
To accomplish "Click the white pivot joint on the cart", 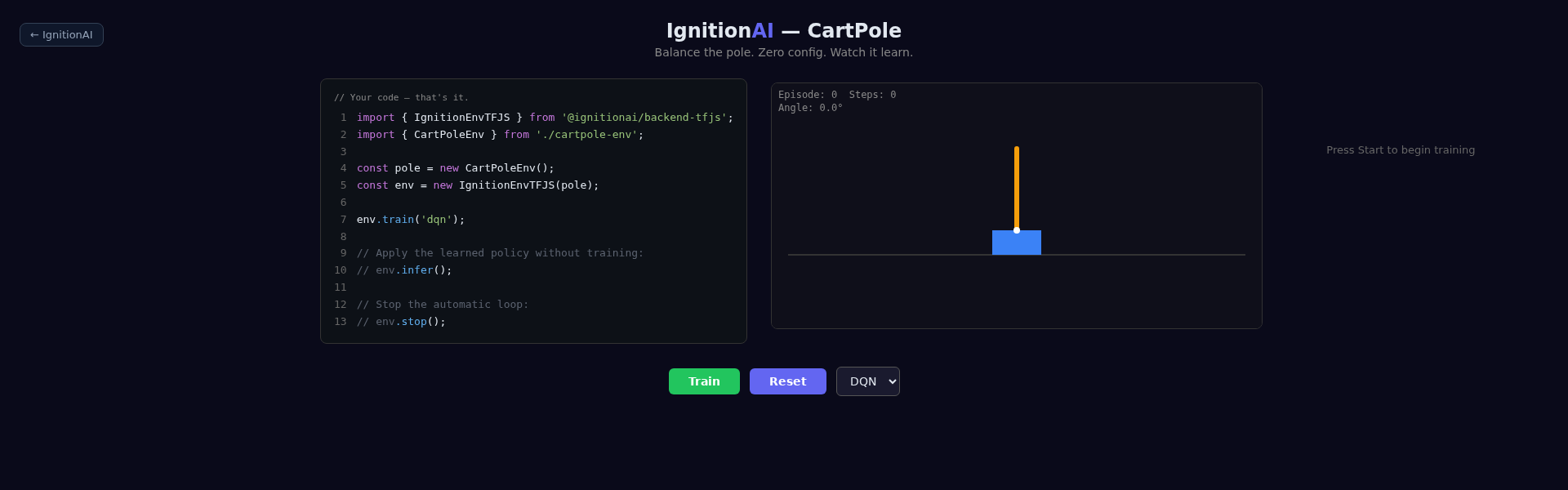I will pyautogui.click(x=1017, y=230).
